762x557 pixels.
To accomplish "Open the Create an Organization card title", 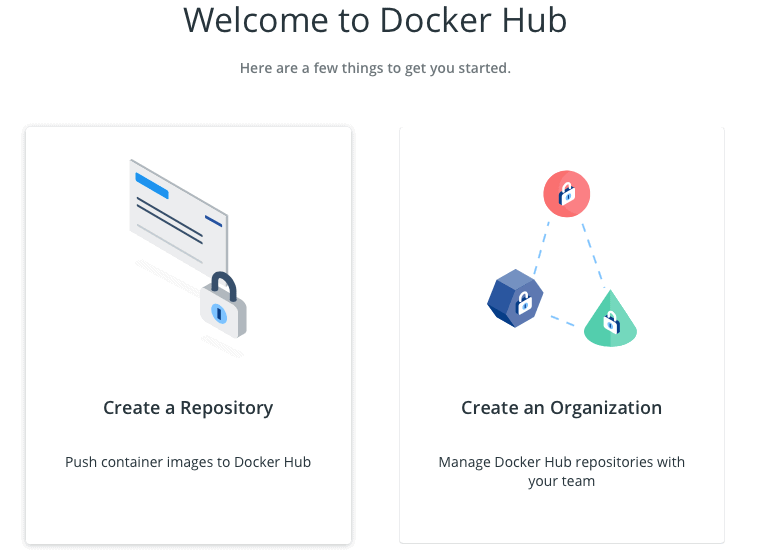I will click(x=561, y=408).
